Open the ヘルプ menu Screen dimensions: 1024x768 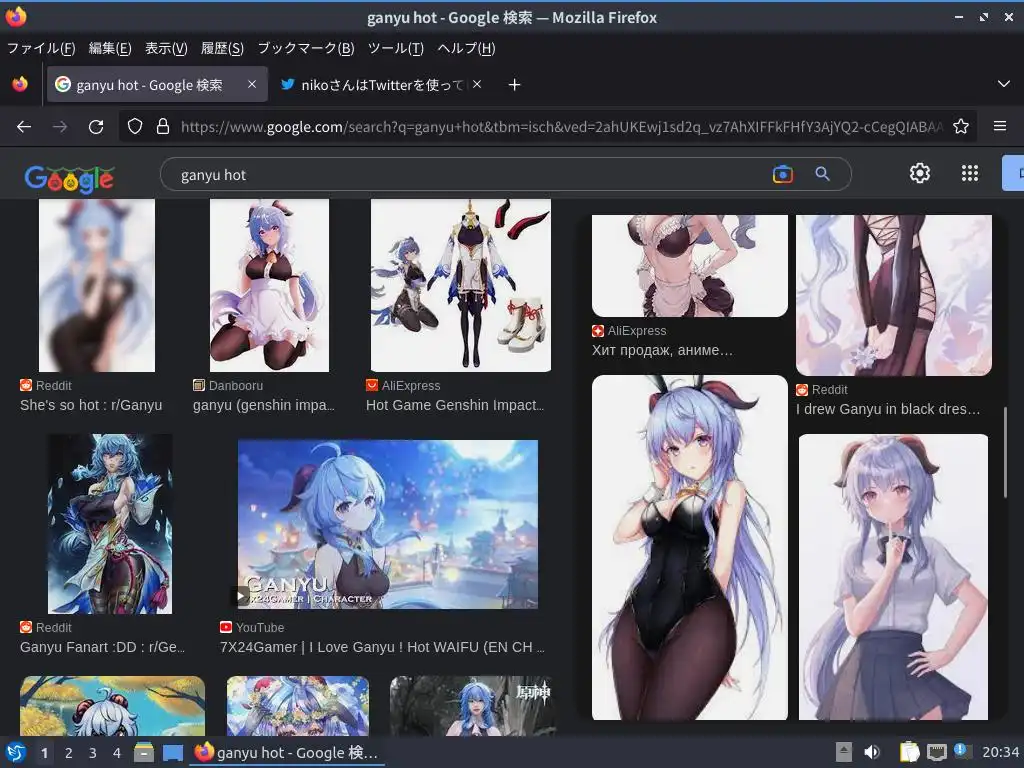(466, 48)
